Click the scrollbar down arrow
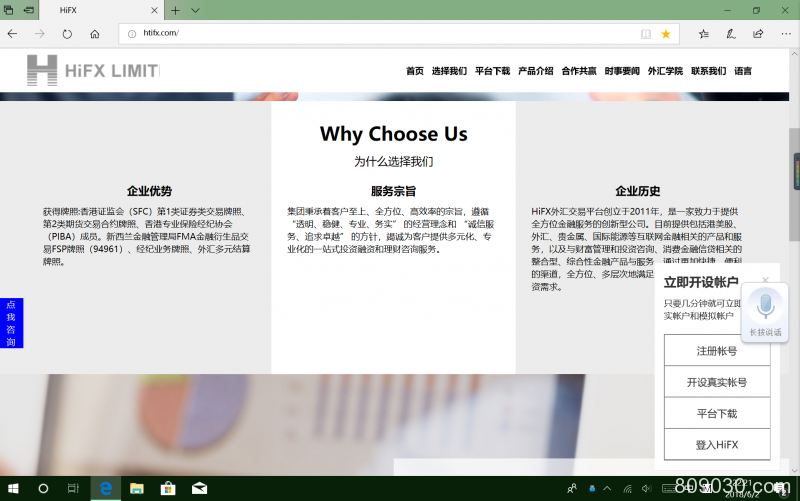800x501 pixels. 794,471
